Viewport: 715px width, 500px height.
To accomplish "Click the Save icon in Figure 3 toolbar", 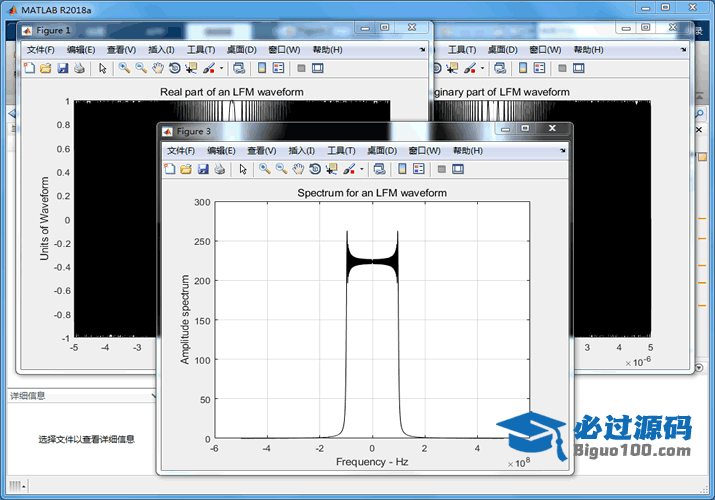I will pyautogui.click(x=203, y=169).
